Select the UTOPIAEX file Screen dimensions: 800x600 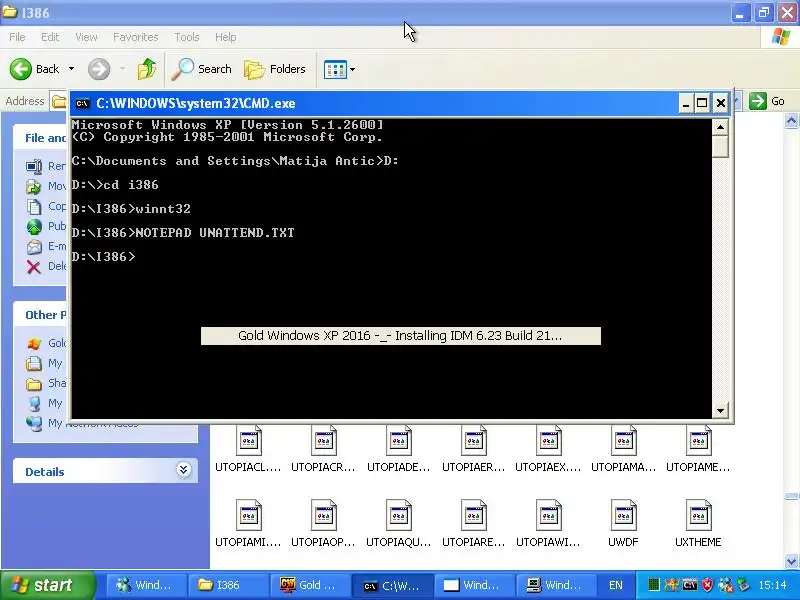pos(548,449)
